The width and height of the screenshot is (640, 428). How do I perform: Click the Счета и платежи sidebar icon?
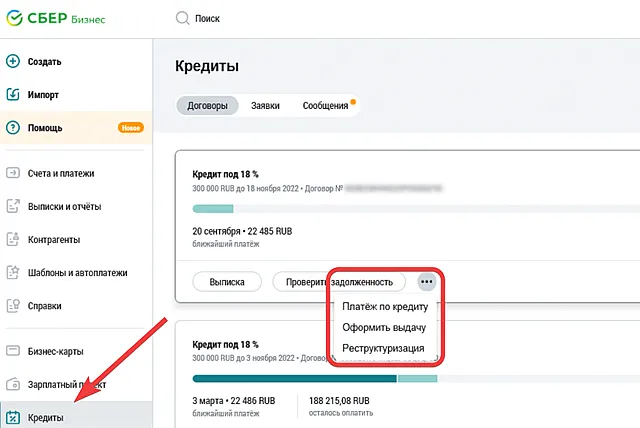13,173
